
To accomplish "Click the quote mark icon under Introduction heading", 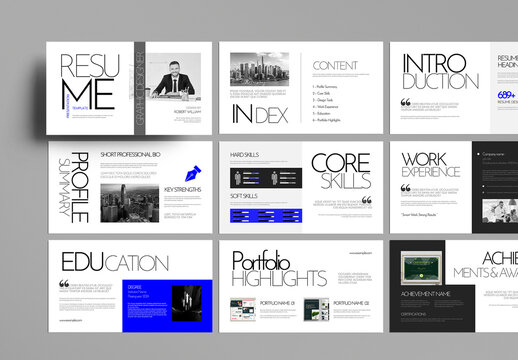I will coord(405,102).
